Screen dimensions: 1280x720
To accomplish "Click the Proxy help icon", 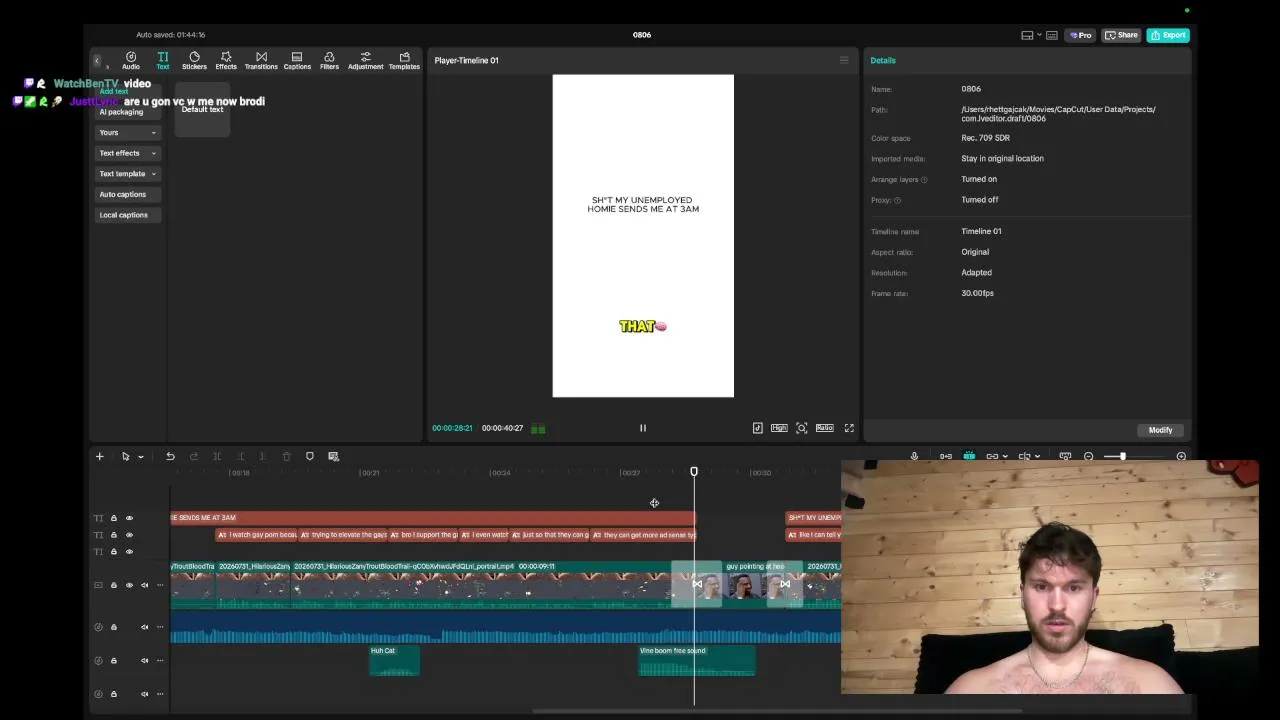I will tap(897, 200).
